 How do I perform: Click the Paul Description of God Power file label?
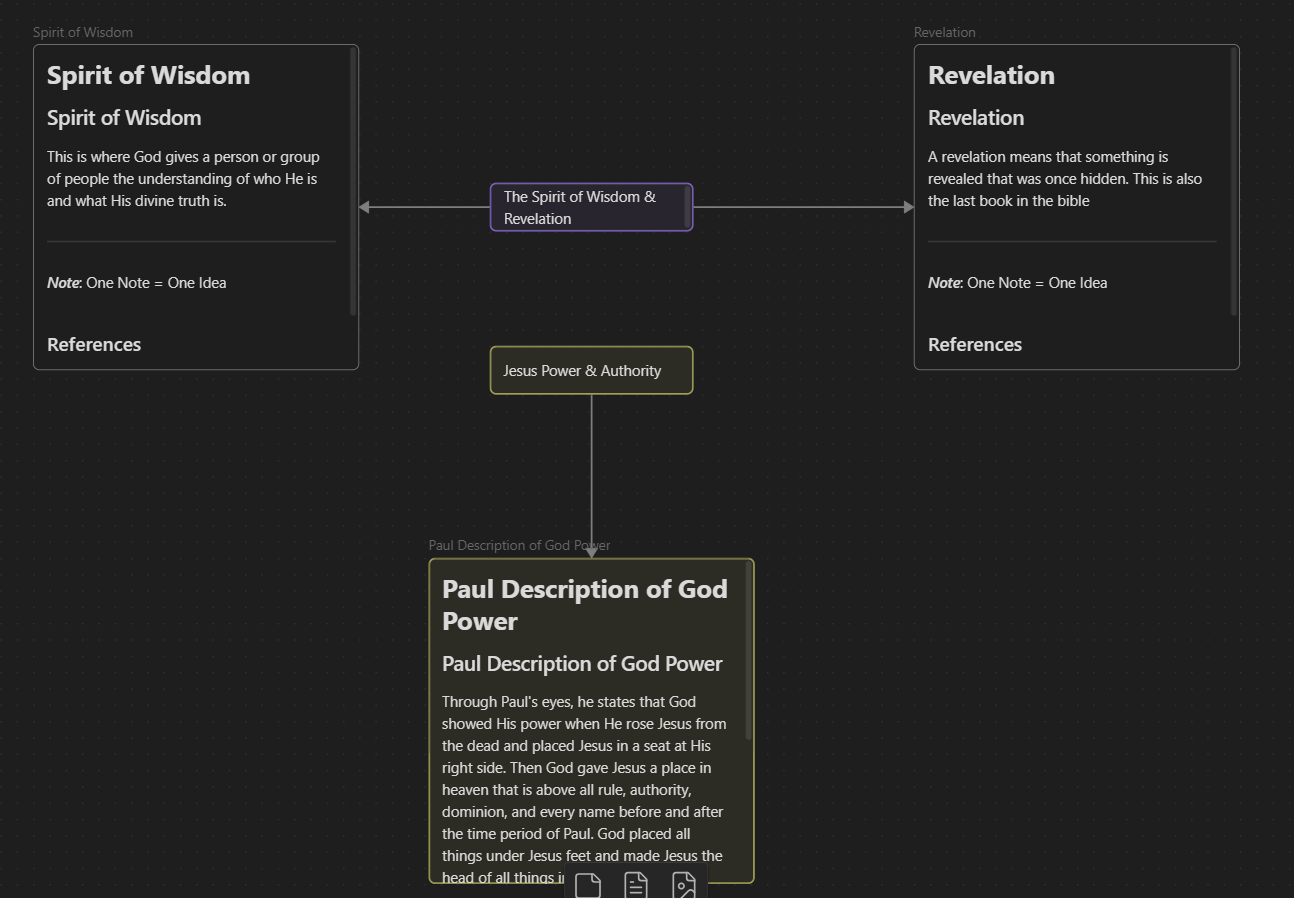point(519,545)
